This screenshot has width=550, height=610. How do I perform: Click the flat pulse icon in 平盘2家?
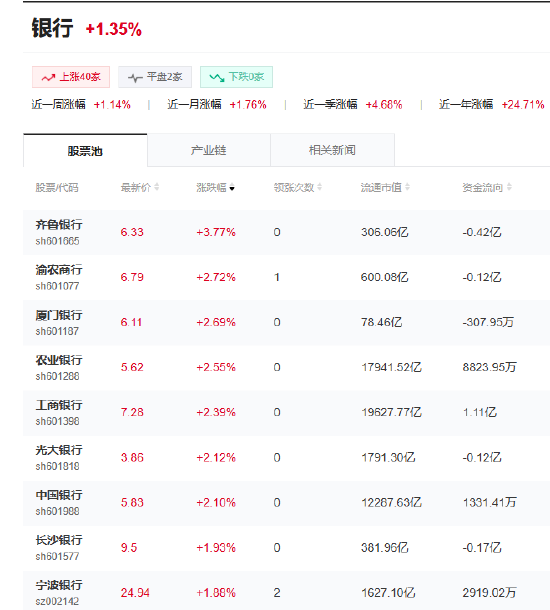tap(135, 78)
